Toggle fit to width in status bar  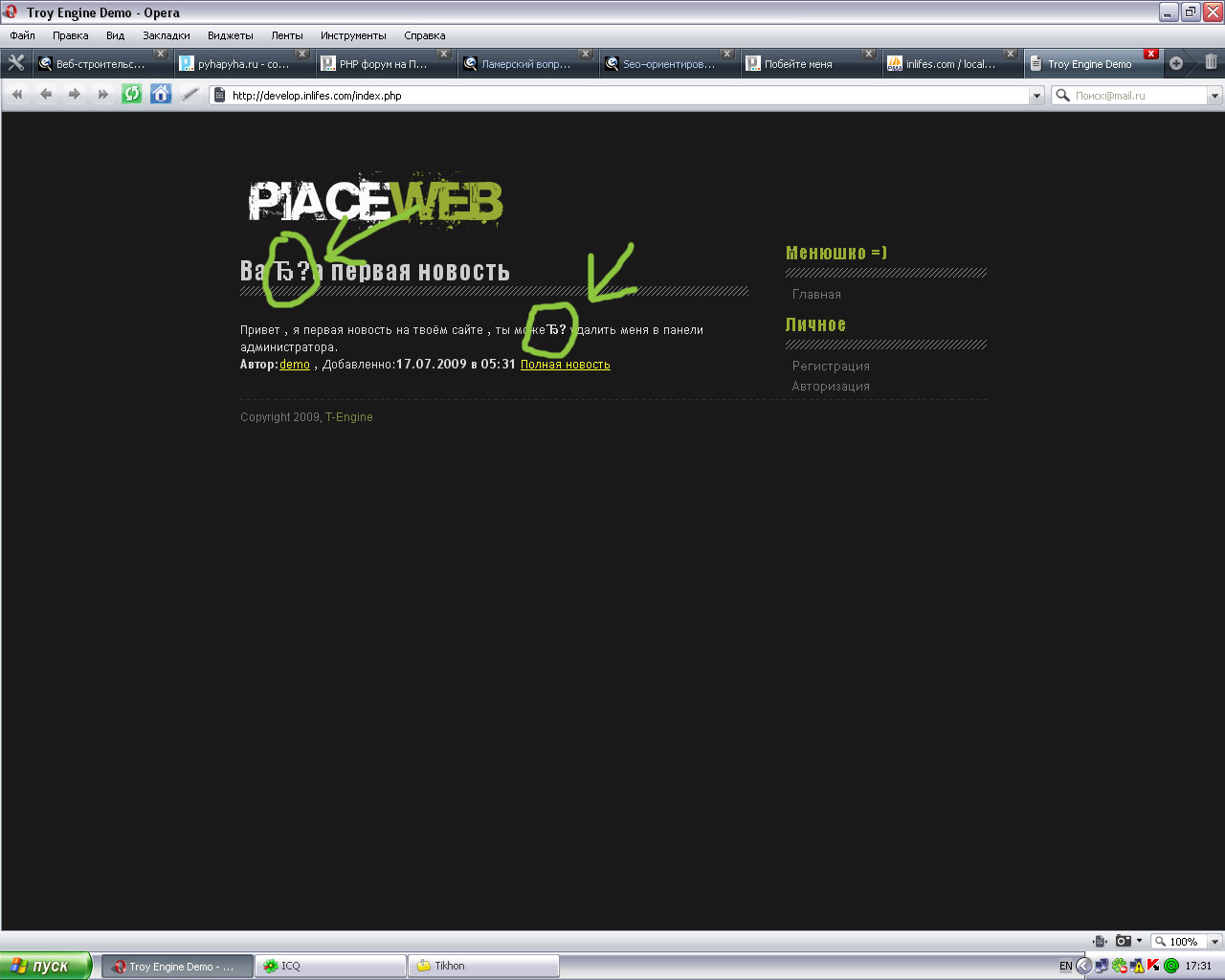1100,941
